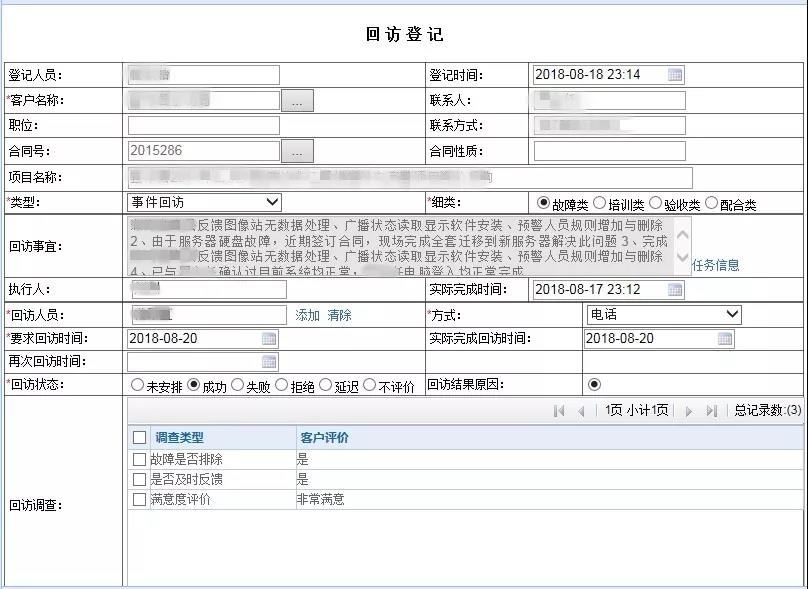
Task: Open the 方式 dropdown showing 电话
Action: [664, 314]
